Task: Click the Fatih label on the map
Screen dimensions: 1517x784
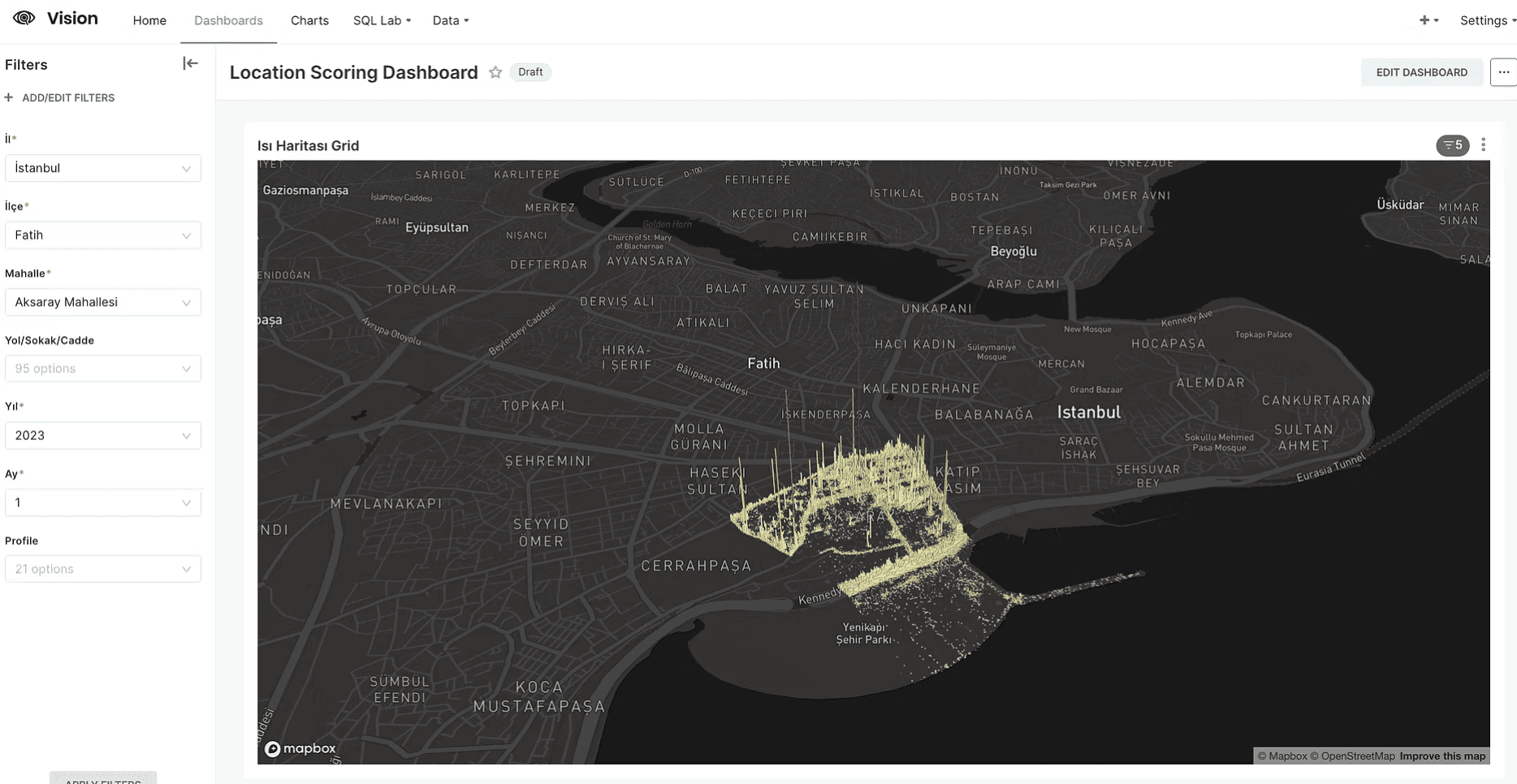Action: point(763,364)
